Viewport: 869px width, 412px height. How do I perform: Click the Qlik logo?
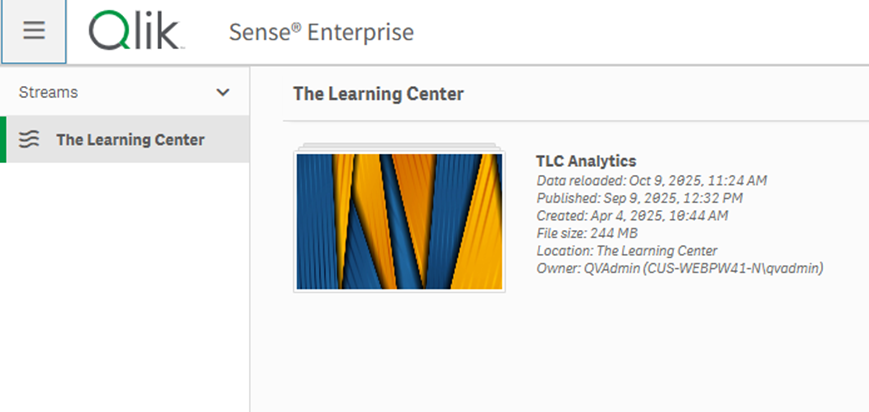[135, 31]
